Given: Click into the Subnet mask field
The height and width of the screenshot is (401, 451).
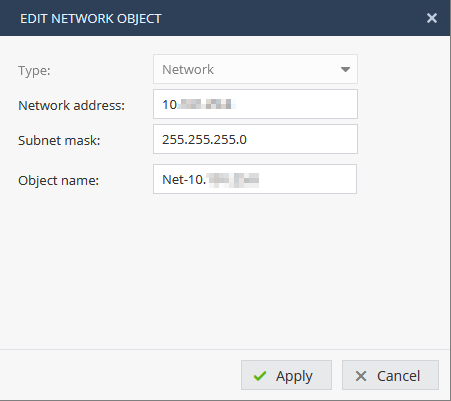Looking at the screenshot, I should point(255,139).
